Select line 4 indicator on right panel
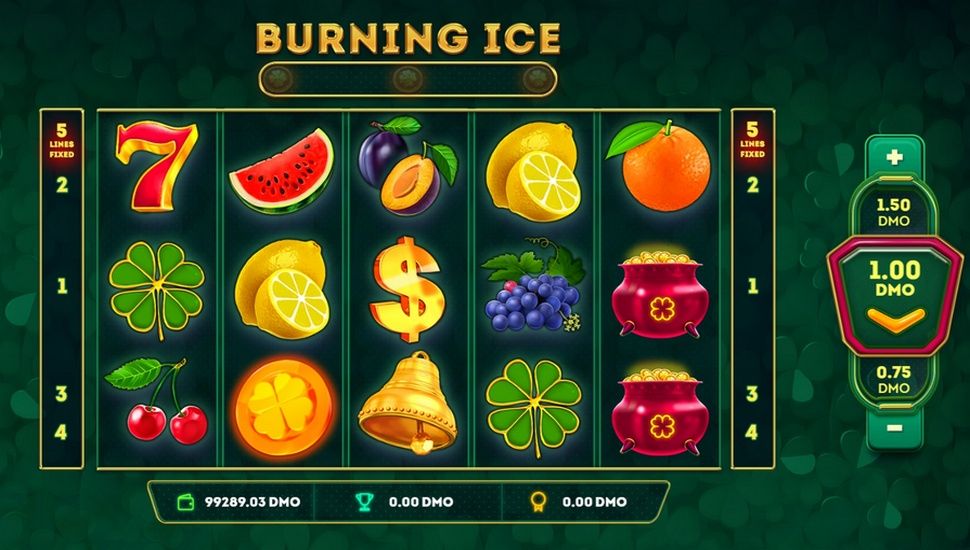The height and width of the screenshot is (550, 970). (752, 431)
